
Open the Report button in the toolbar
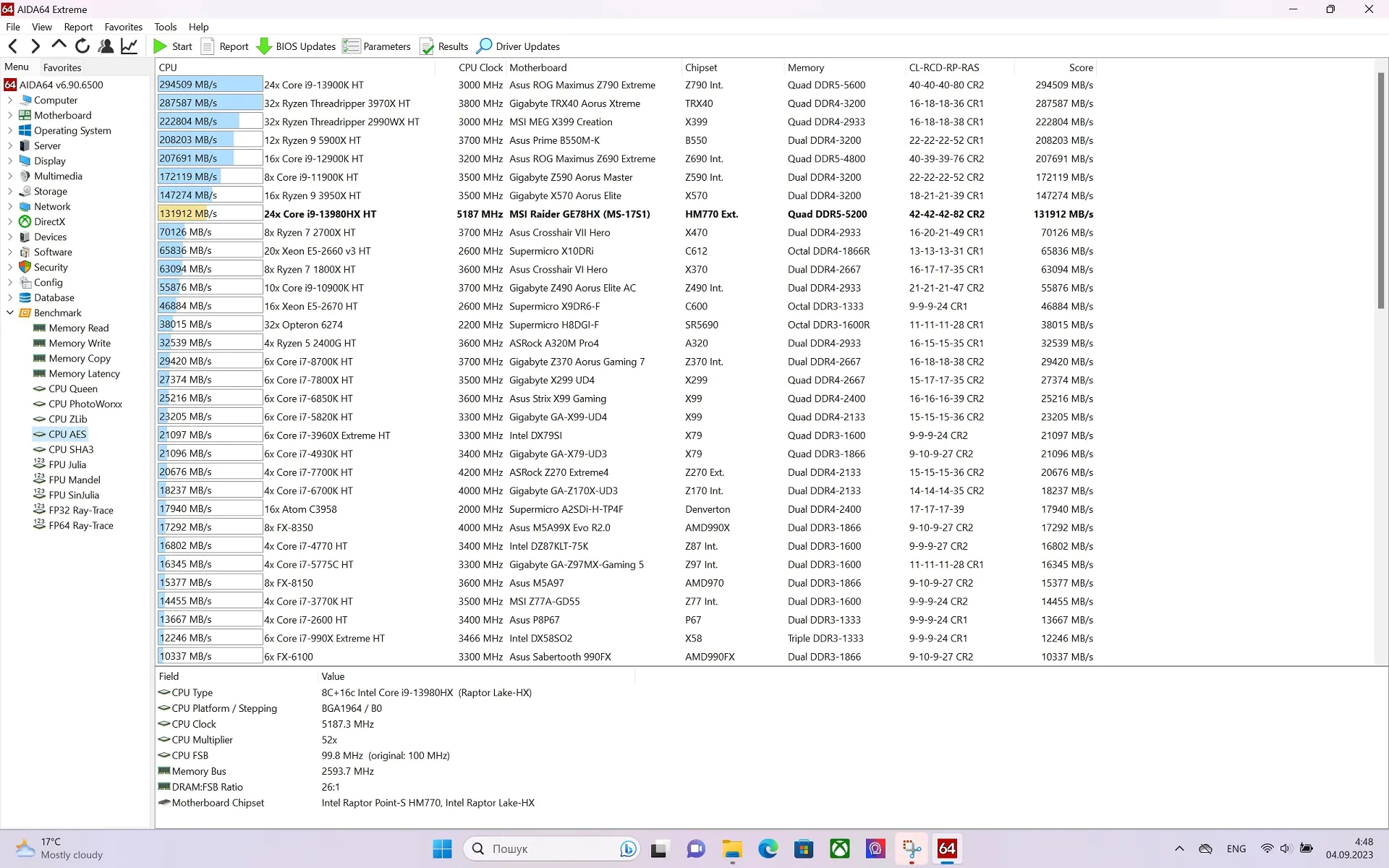(x=225, y=46)
